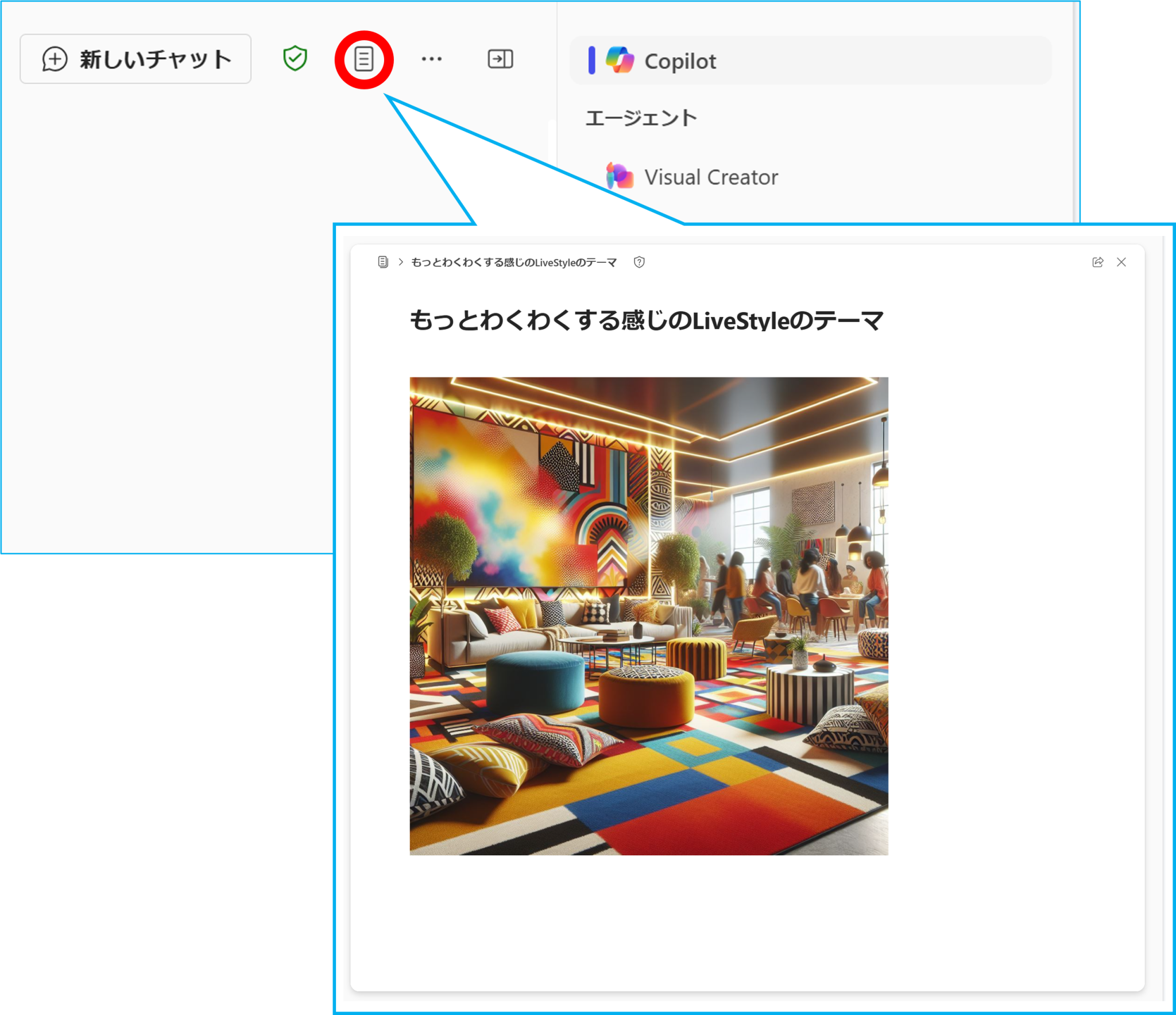
Task: Open the help question mark icon
Action: tap(639, 262)
